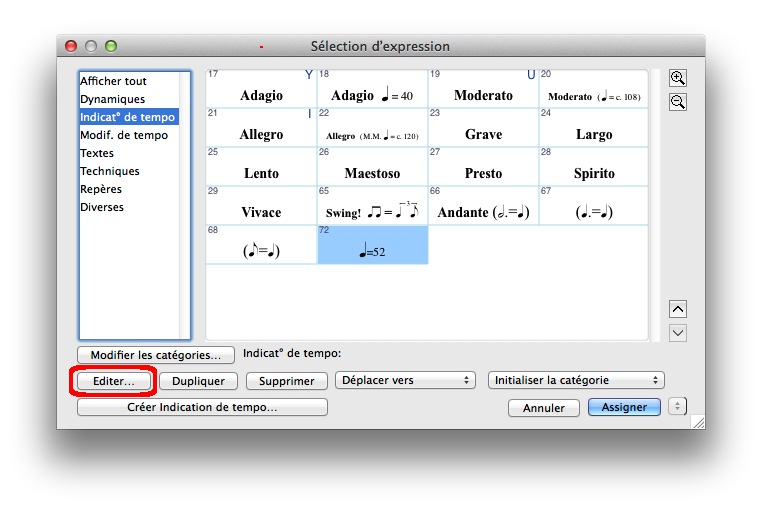
Task: Select the Dynamiques category
Action: (112, 99)
